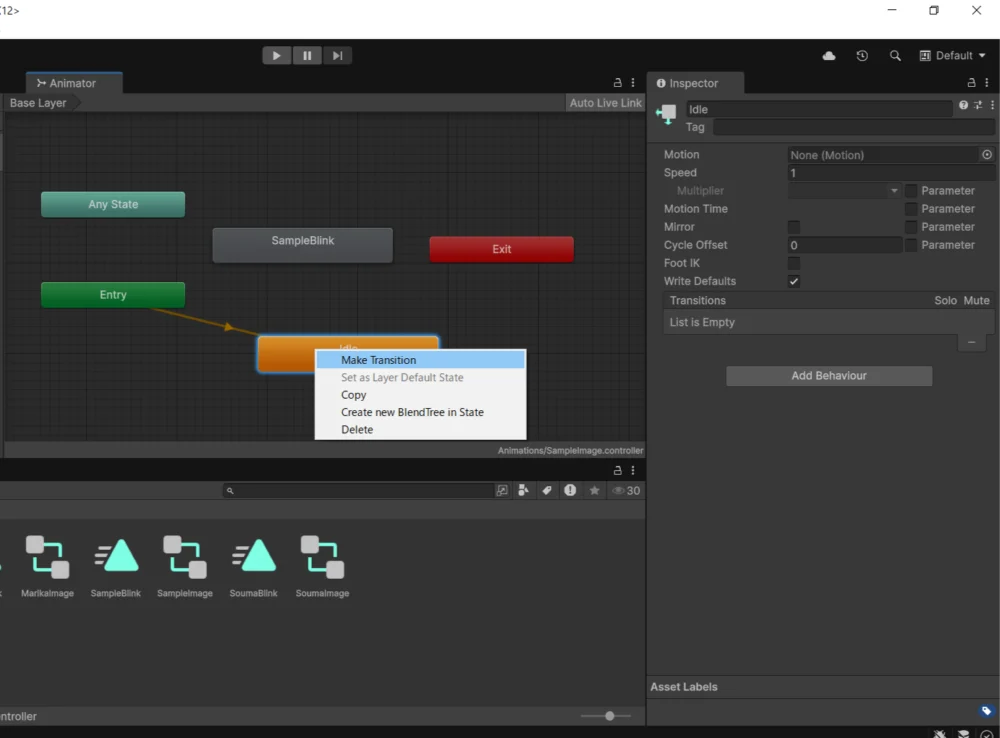Open the Default layout dropdown

[953, 56]
